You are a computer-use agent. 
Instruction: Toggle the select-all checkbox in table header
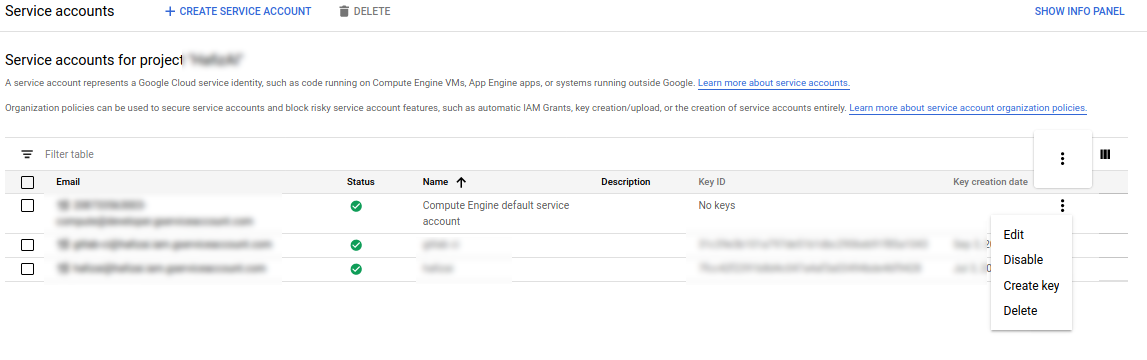27,182
